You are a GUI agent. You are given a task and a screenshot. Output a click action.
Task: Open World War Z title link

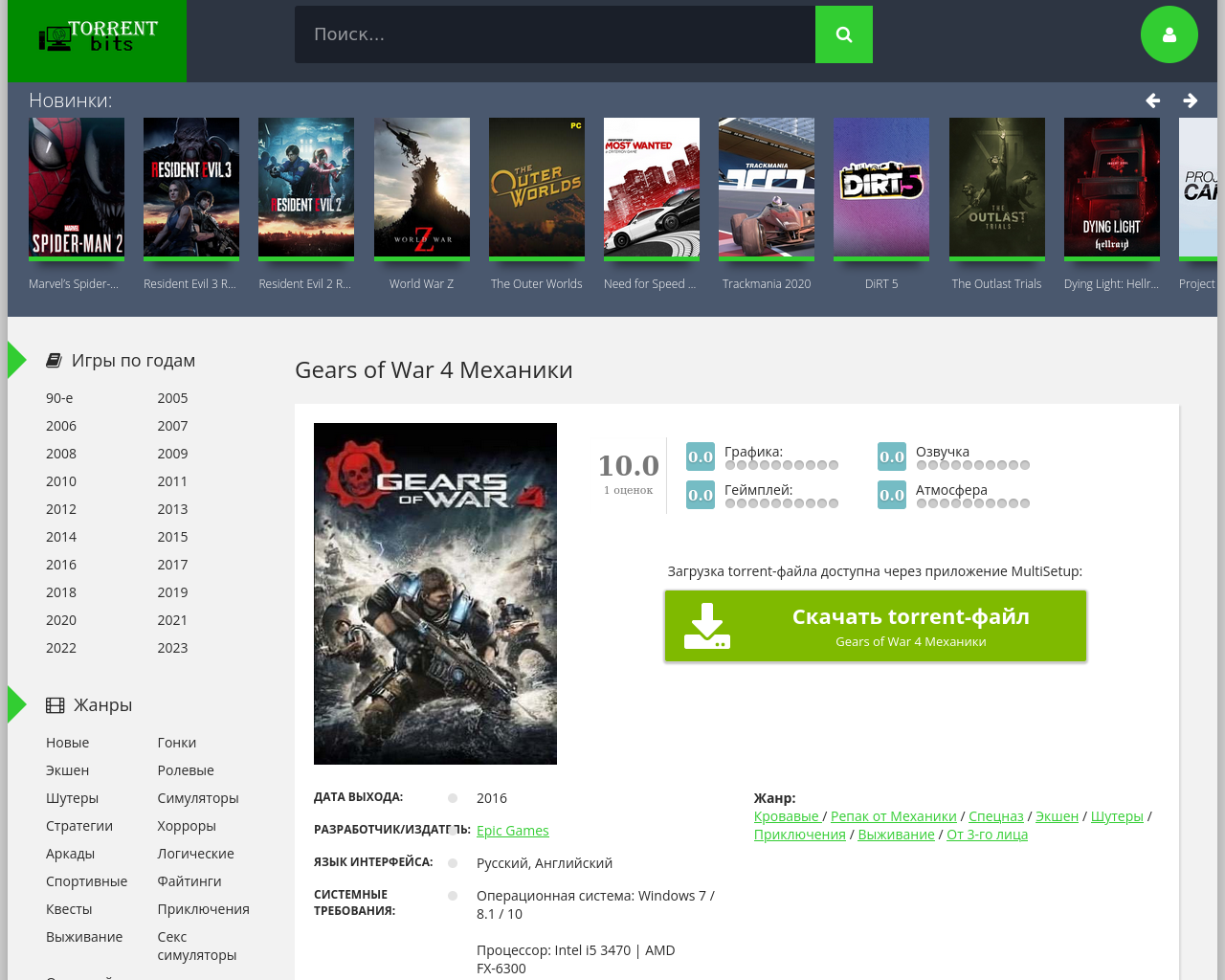point(422,284)
